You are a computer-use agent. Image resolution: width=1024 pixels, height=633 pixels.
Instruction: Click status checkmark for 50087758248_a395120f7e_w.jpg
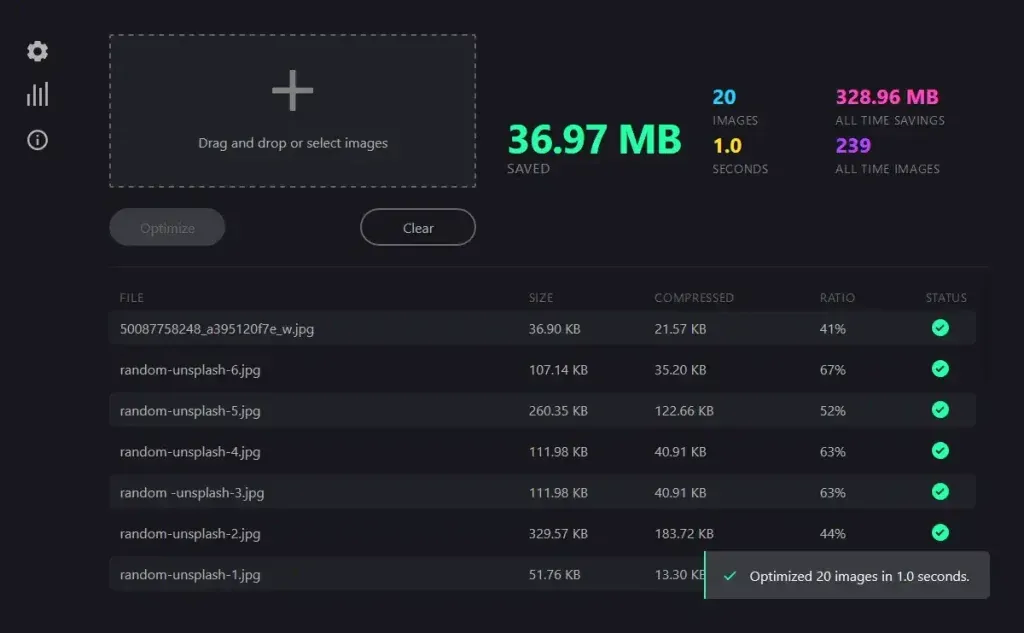(940, 328)
